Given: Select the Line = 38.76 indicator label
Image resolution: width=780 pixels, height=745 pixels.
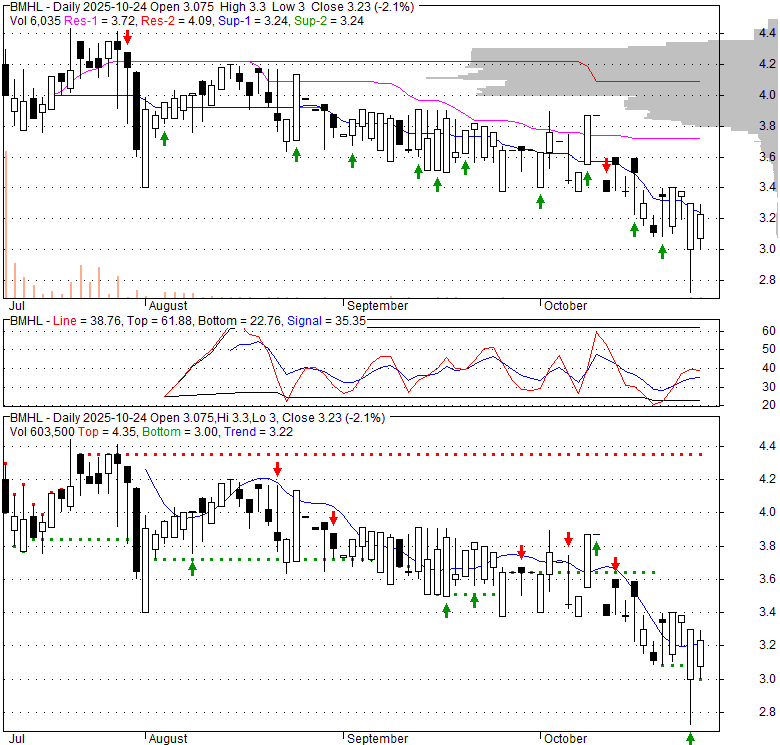Looking at the screenshot, I should pyautogui.click(x=87, y=321).
